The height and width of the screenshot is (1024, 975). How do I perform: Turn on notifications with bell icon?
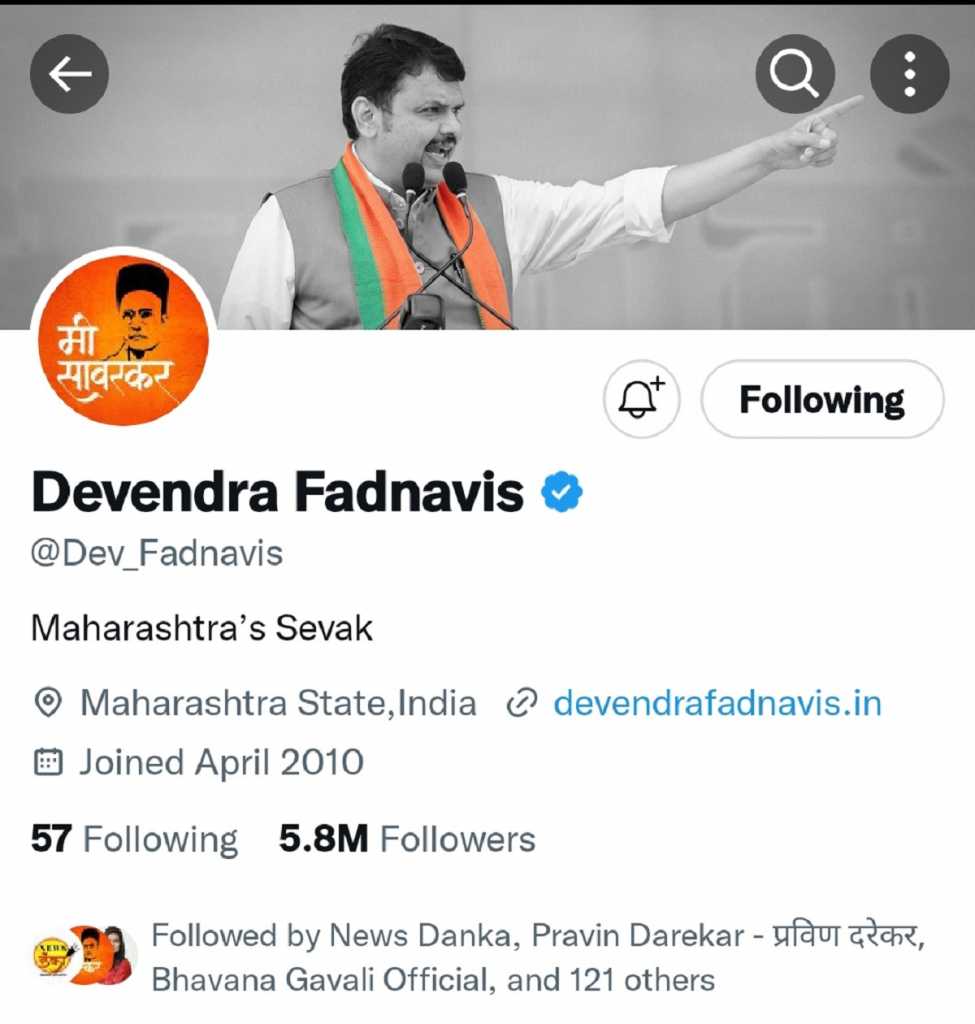point(641,398)
